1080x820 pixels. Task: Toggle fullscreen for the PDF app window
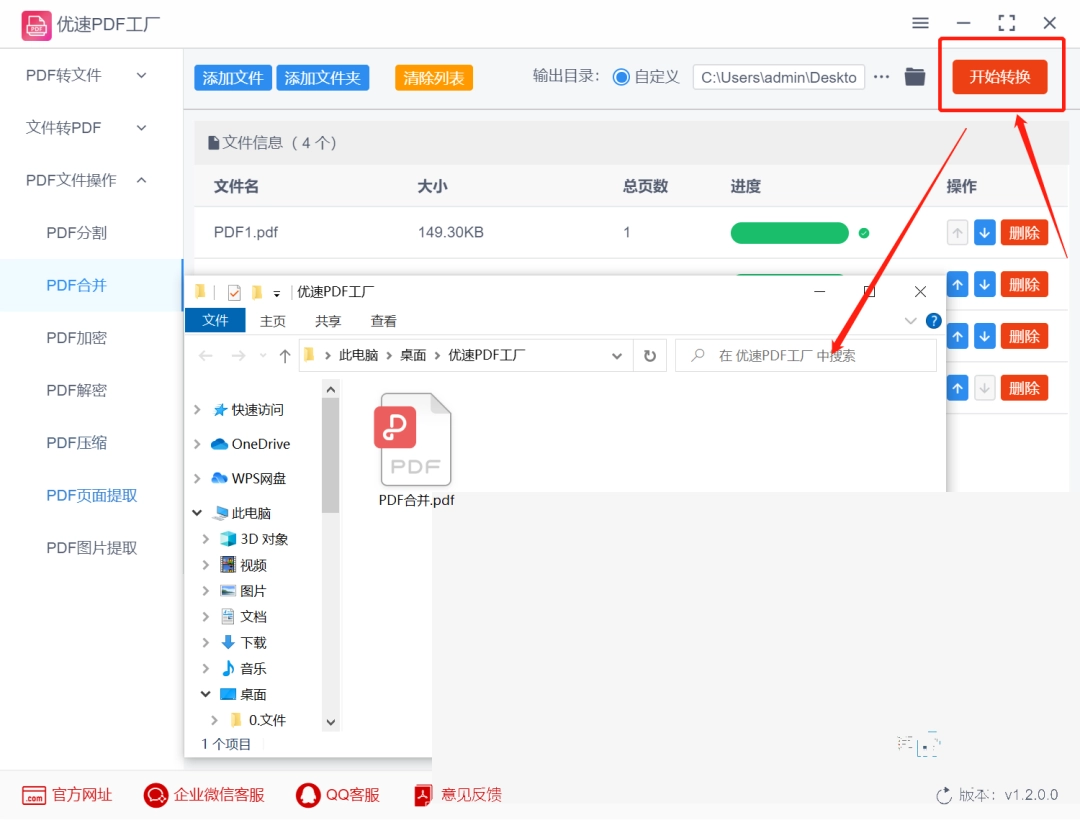[x=1006, y=23]
